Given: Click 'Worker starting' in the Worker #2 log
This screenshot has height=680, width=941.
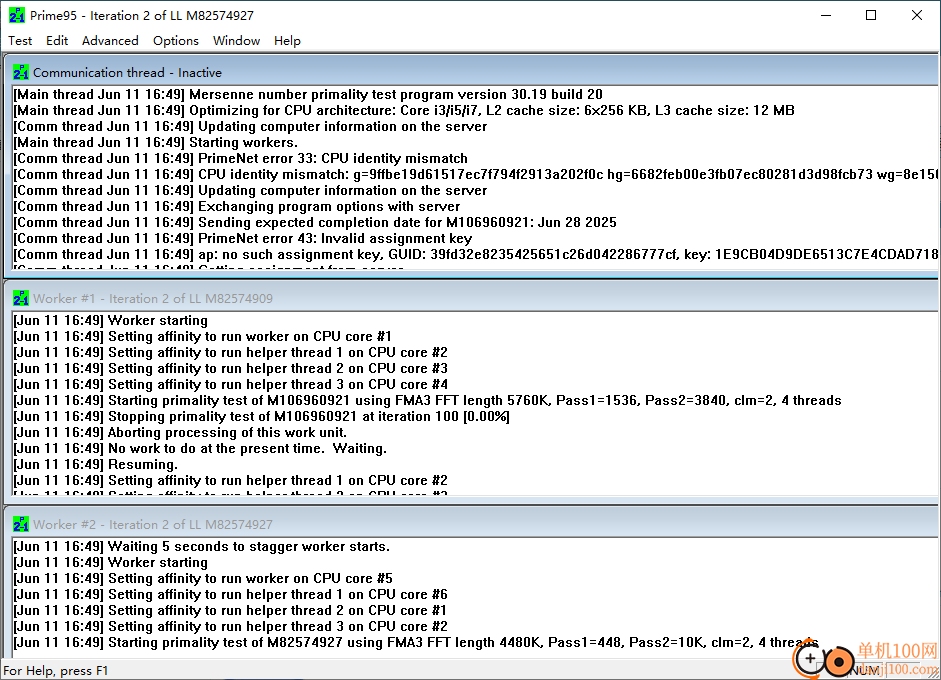Looking at the screenshot, I should tap(110, 563).
